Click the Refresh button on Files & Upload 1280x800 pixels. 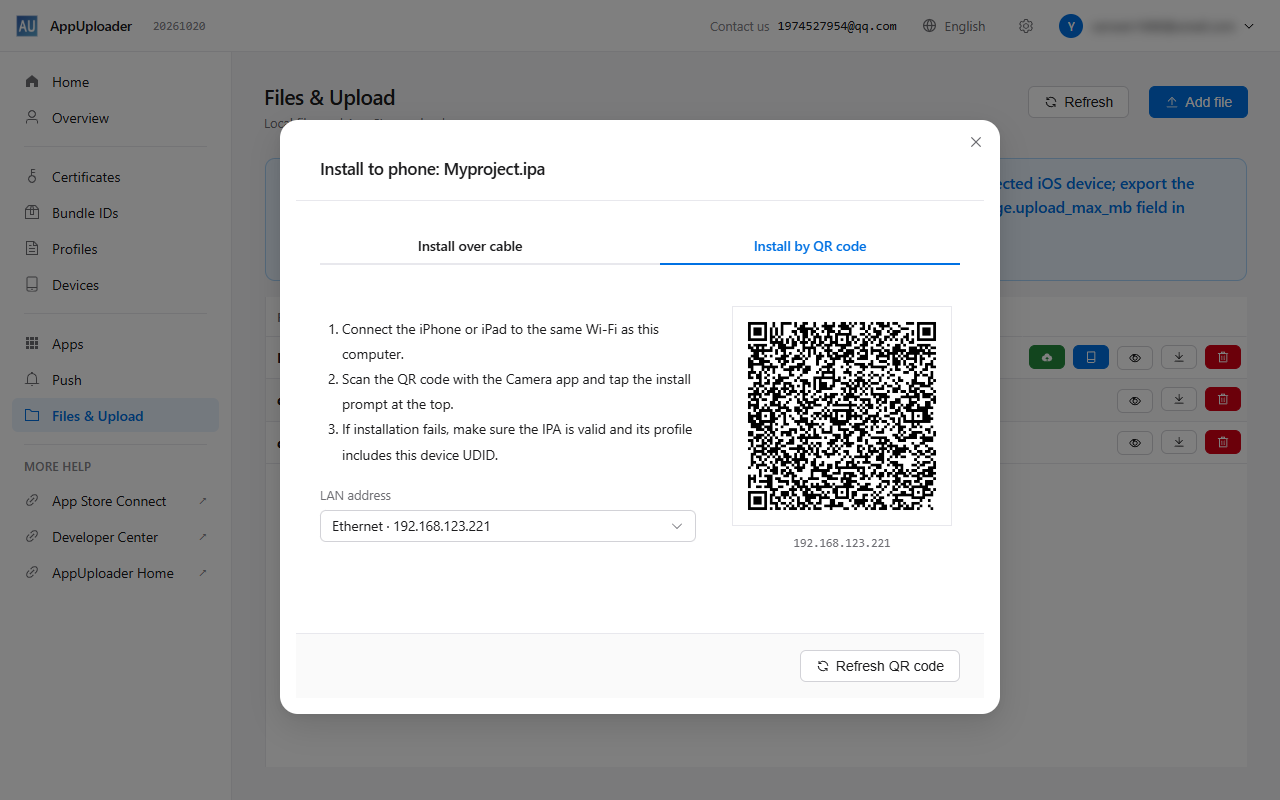coord(1079,102)
